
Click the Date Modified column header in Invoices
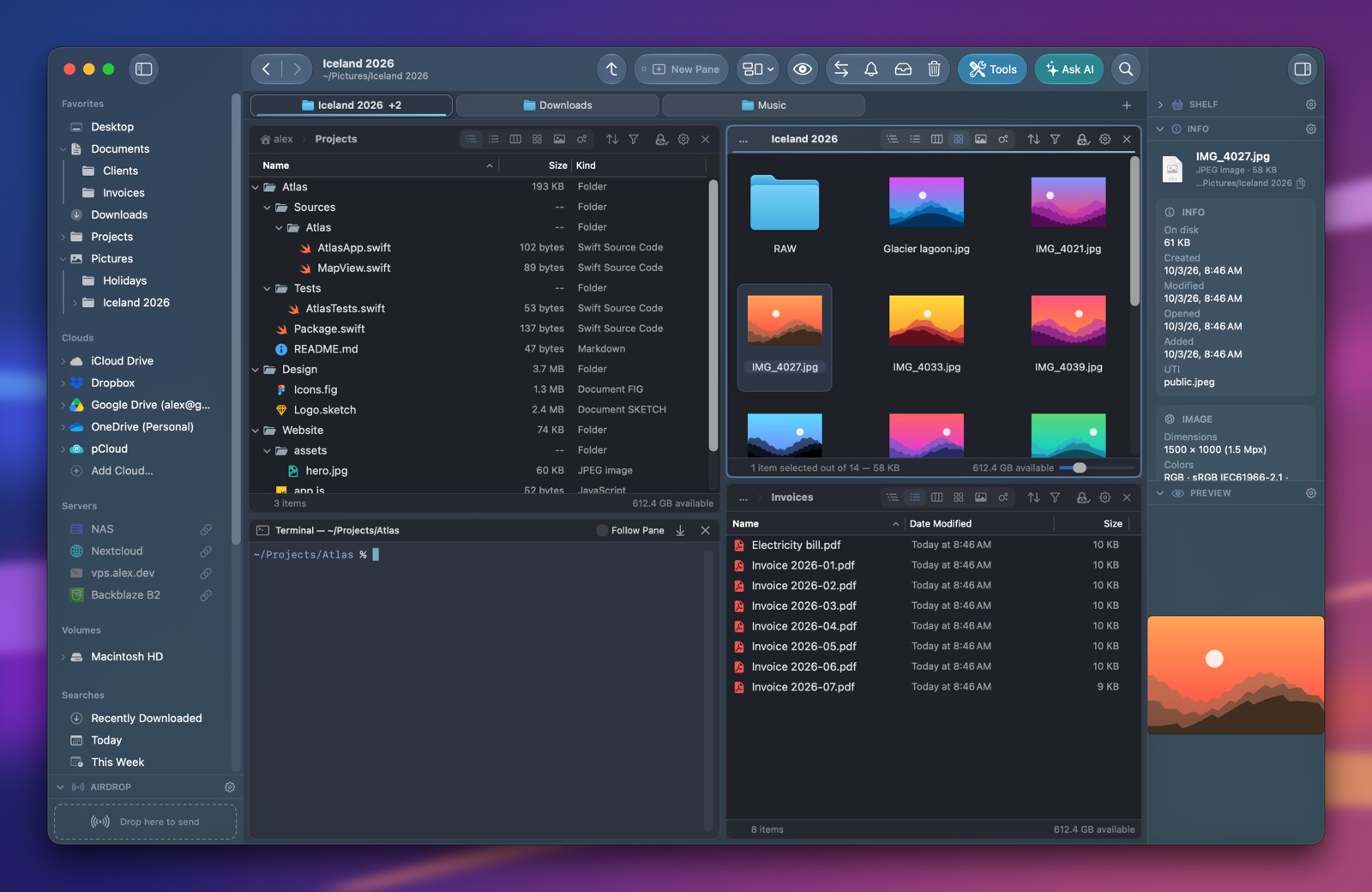941,524
